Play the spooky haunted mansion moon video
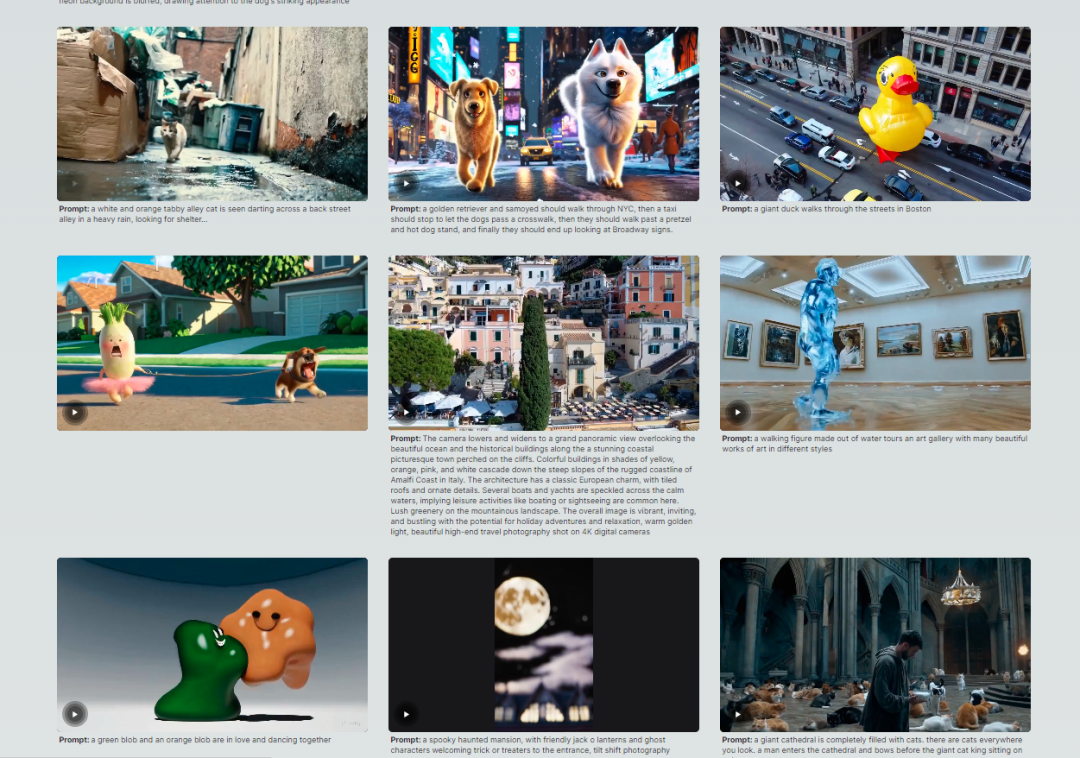This screenshot has width=1080, height=758. (x=406, y=714)
